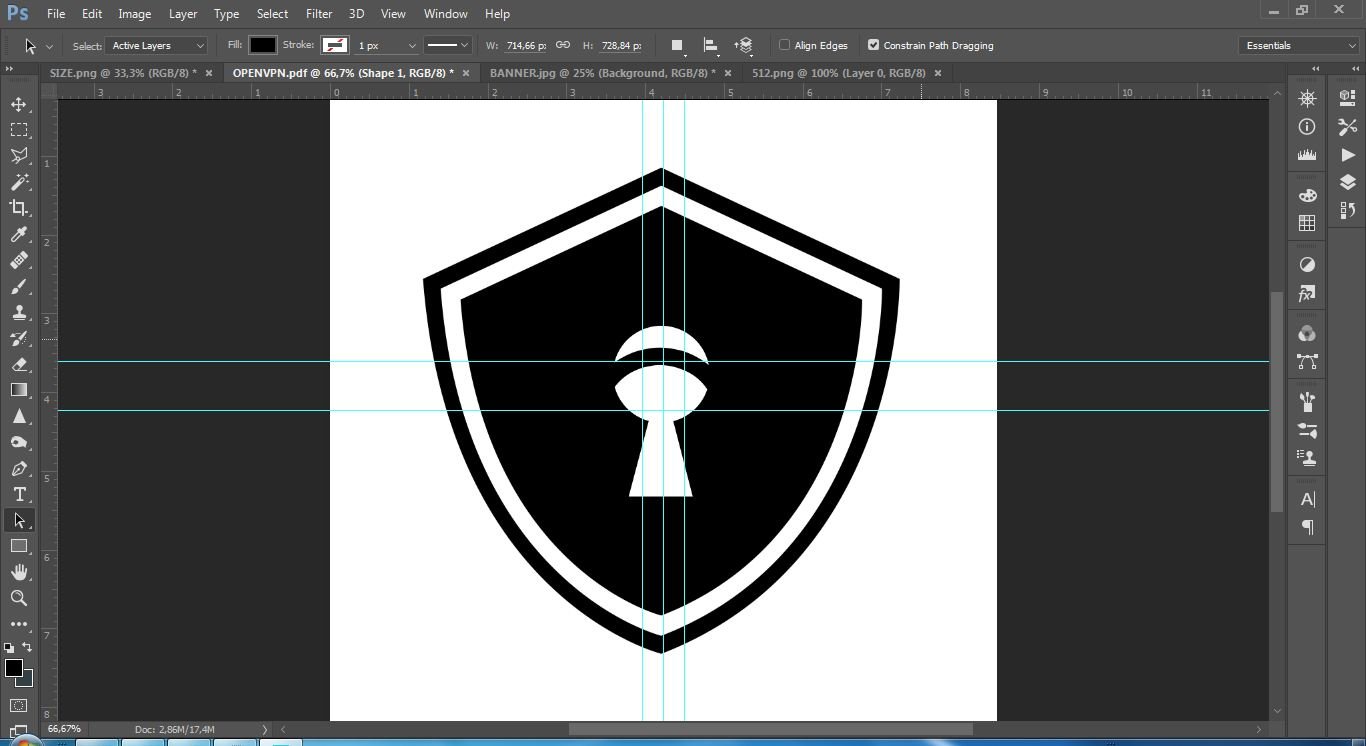Uncheck Constrain Path Dragging
Image resolution: width=1366 pixels, height=746 pixels.
pos(873,45)
